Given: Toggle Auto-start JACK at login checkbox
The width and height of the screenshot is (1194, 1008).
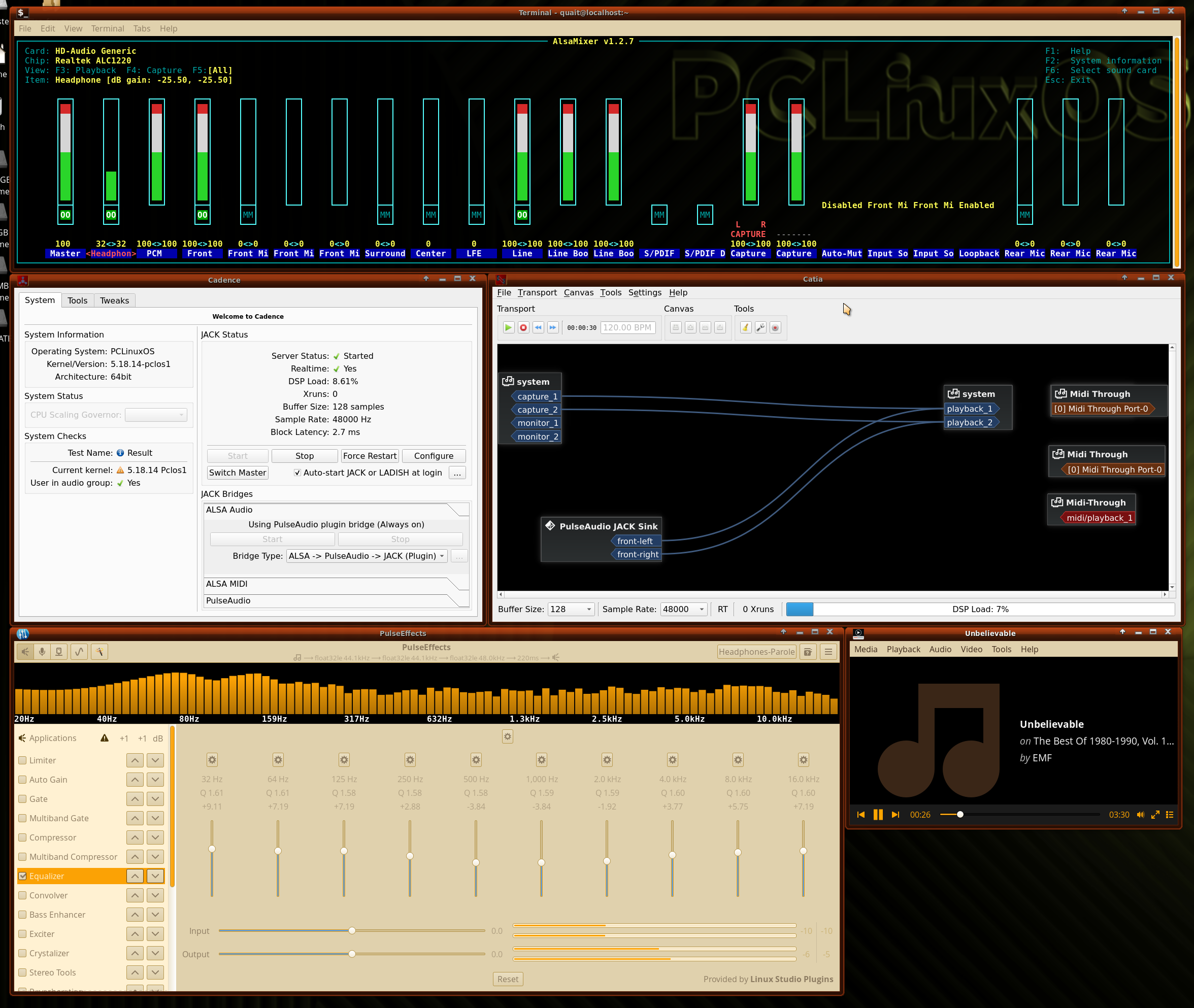Looking at the screenshot, I should tap(297, 473).
